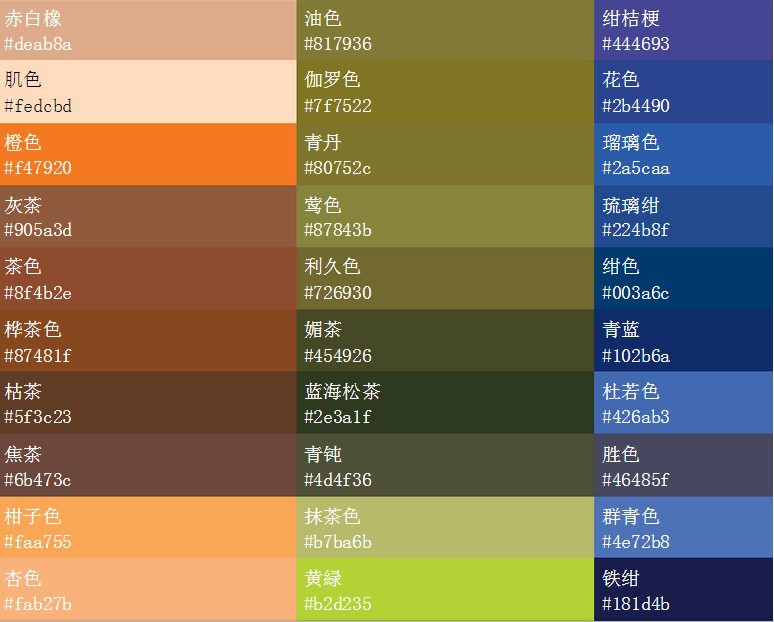Click the 桦茶色 #87481f swatch
Viewport: 774px width, 622px height.
click(148, 341)
